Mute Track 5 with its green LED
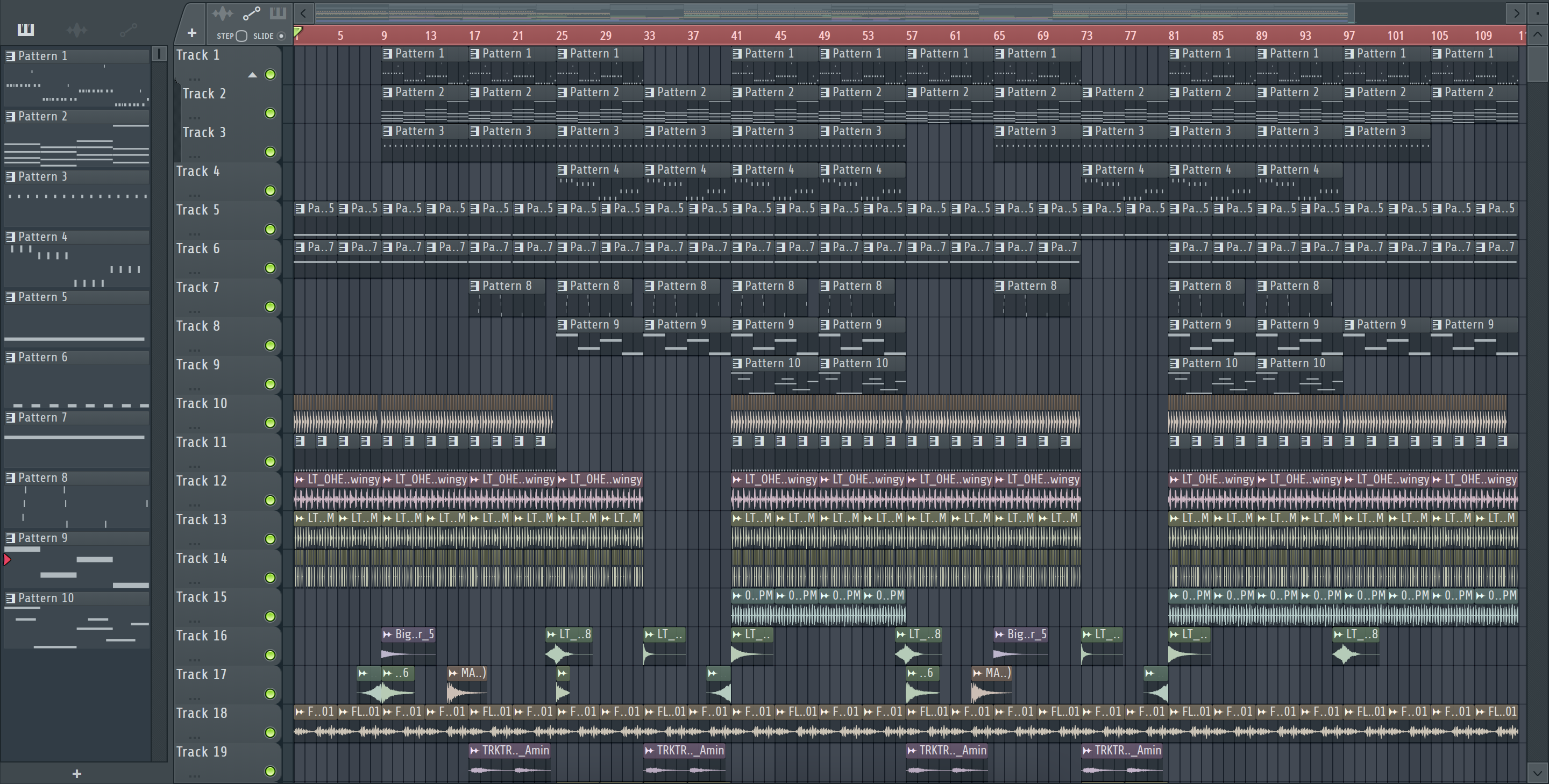Image resolution: width=1549 pixels, height=784 pixels. pyautogui.click(x=270, y=229)
